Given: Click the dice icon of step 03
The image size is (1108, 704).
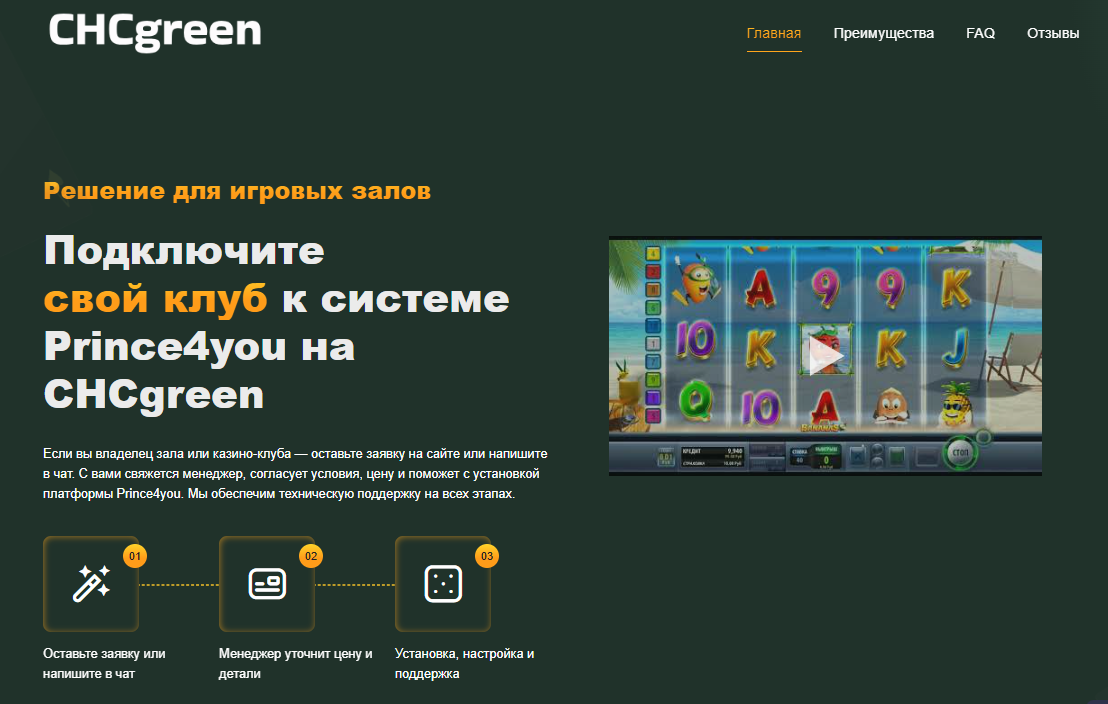Looking at the screenshot, I should point(443,584).
